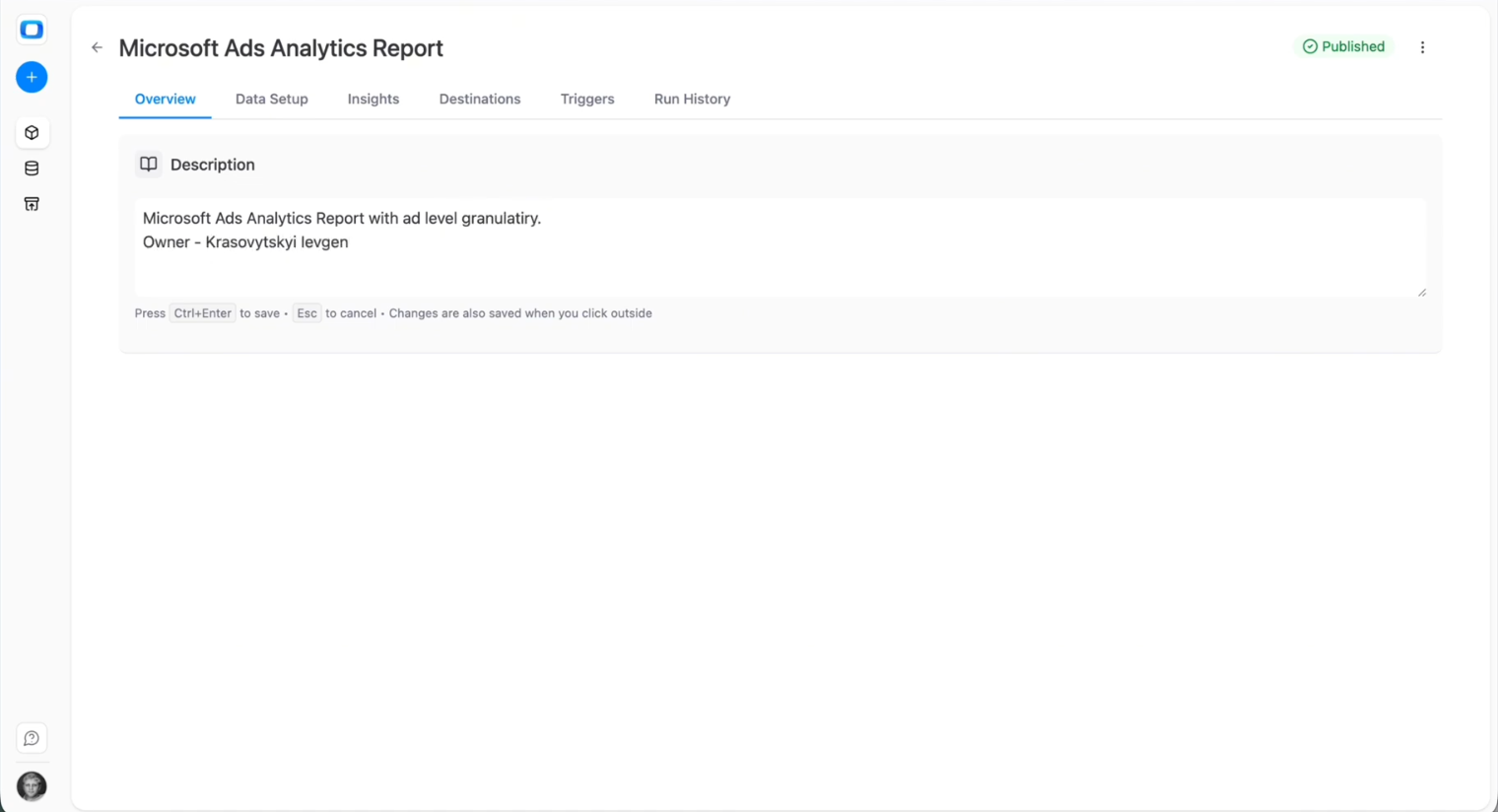
Task: Click the Microsoft Ads Analytics Report title
Action: 281,48
